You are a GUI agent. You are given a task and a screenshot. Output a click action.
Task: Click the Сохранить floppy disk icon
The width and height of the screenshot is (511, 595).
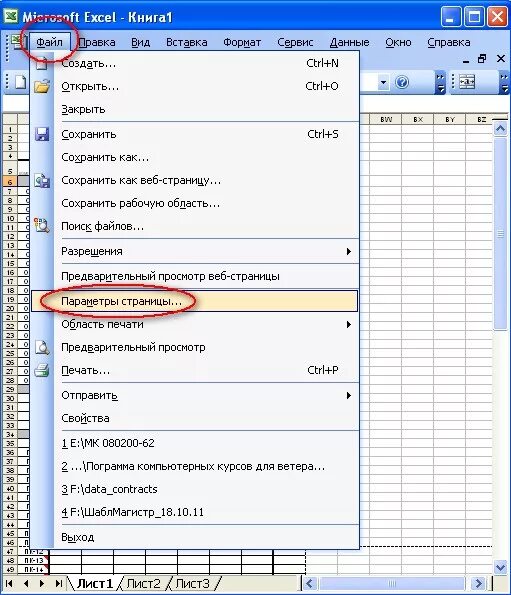click(42, 134)
